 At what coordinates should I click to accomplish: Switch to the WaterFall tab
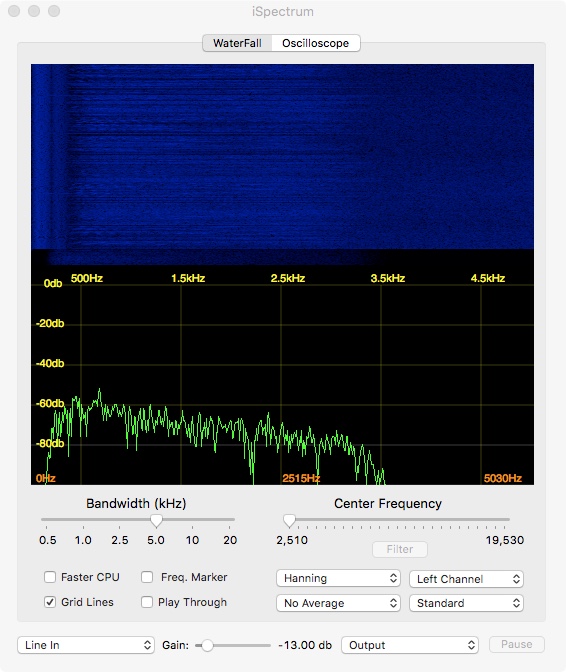[237, 43]
